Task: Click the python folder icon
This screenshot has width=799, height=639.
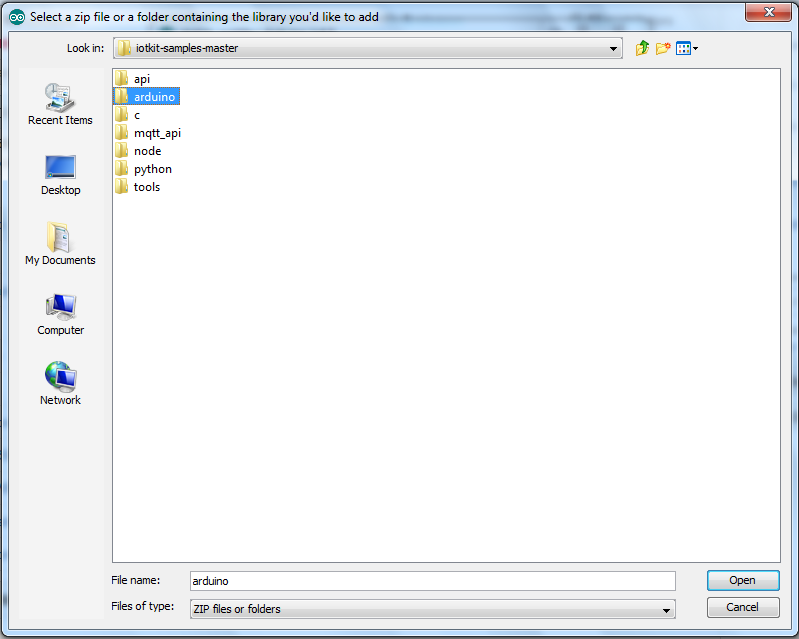Action: tap(121, 169)
